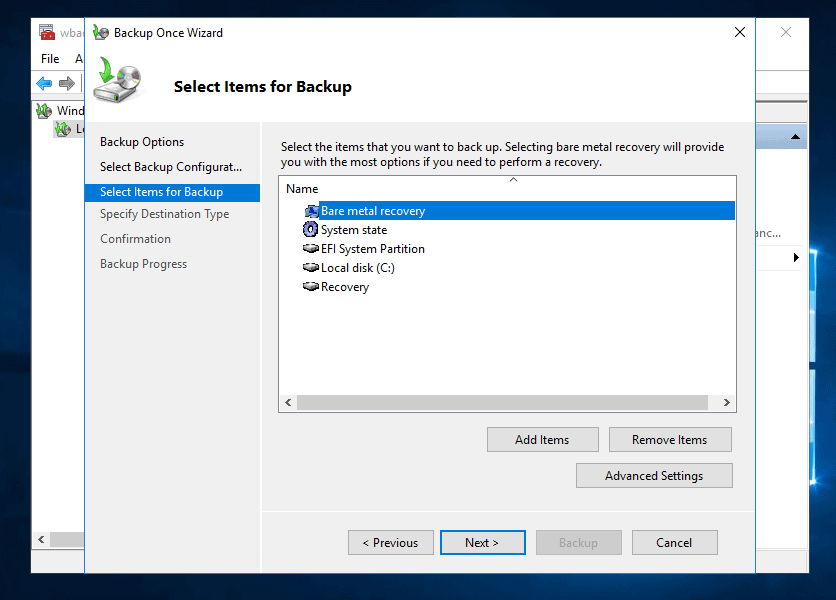Click the back arrow in background toolbar
The image size is (836, 600).
(44, 84)
